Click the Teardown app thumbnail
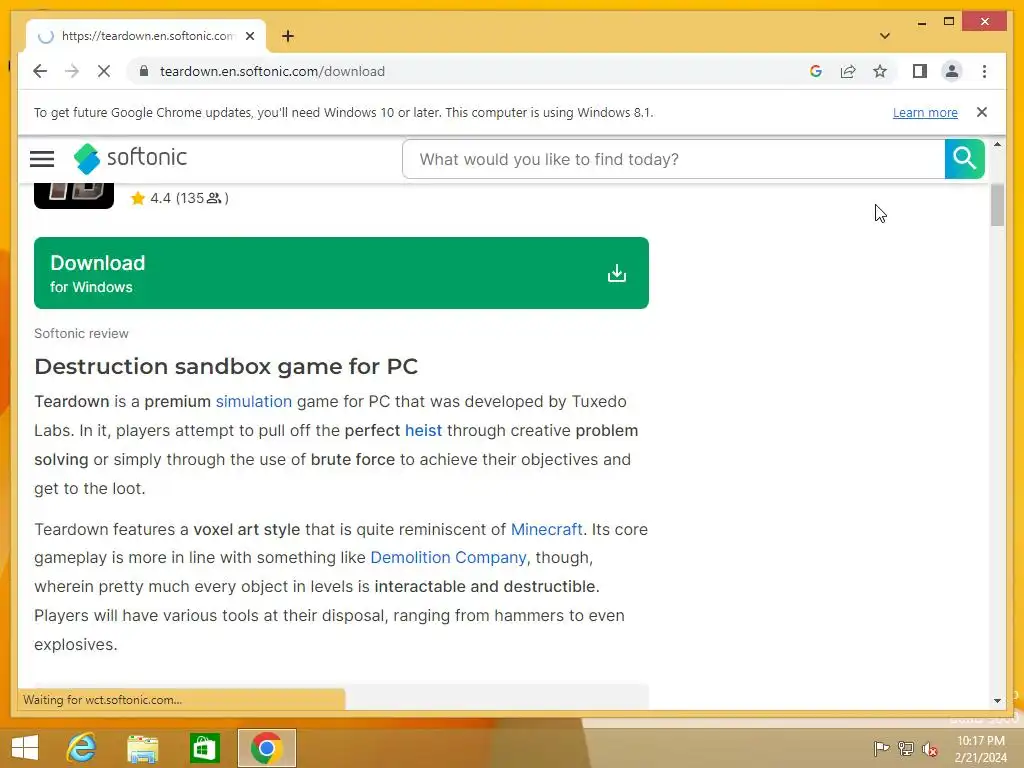The width and height of the screenshot is (1024, 768). [74, 196]
